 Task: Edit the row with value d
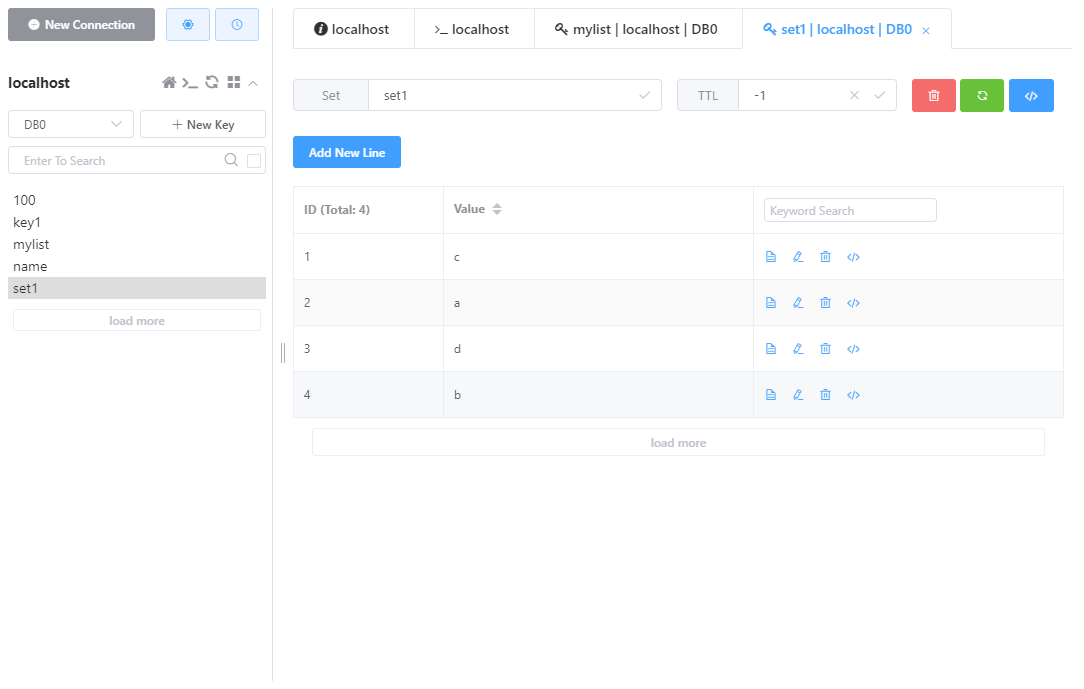798,349
